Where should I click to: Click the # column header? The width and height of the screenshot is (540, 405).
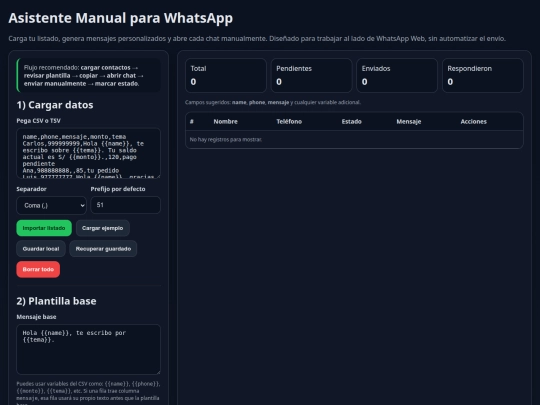click(191, 122)
